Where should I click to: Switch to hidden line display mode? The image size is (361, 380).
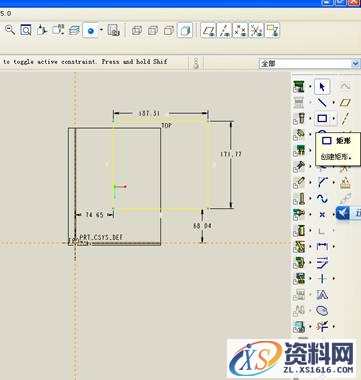(153, 31)
